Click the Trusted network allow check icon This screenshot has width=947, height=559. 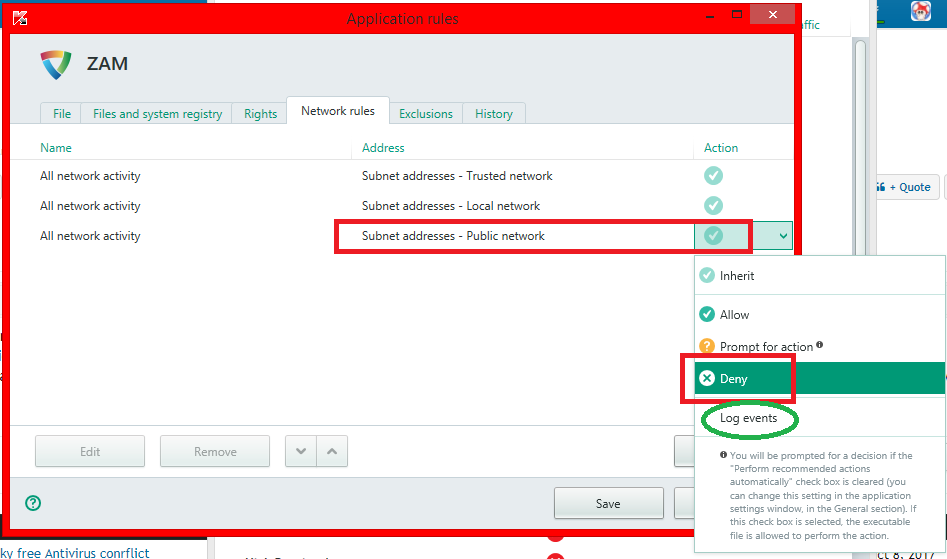point(713,176)
